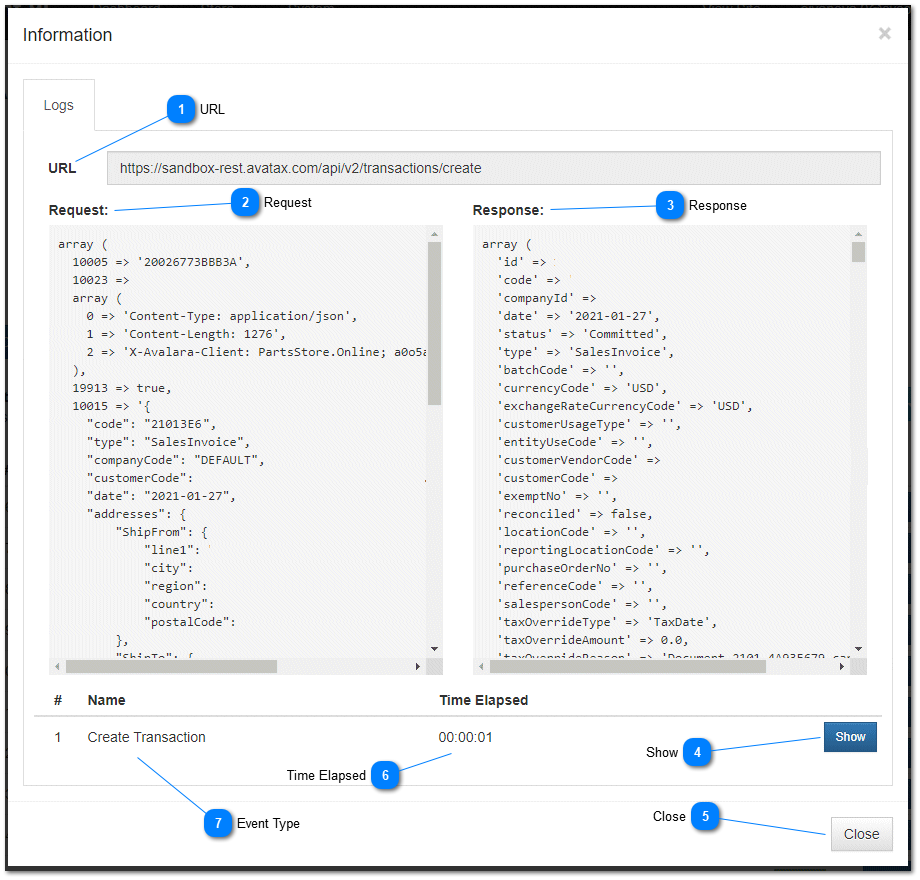Click the Request pane's horizontal scrollbar thumb
This screenshot has width=920, height=880.
coord(171,666)
